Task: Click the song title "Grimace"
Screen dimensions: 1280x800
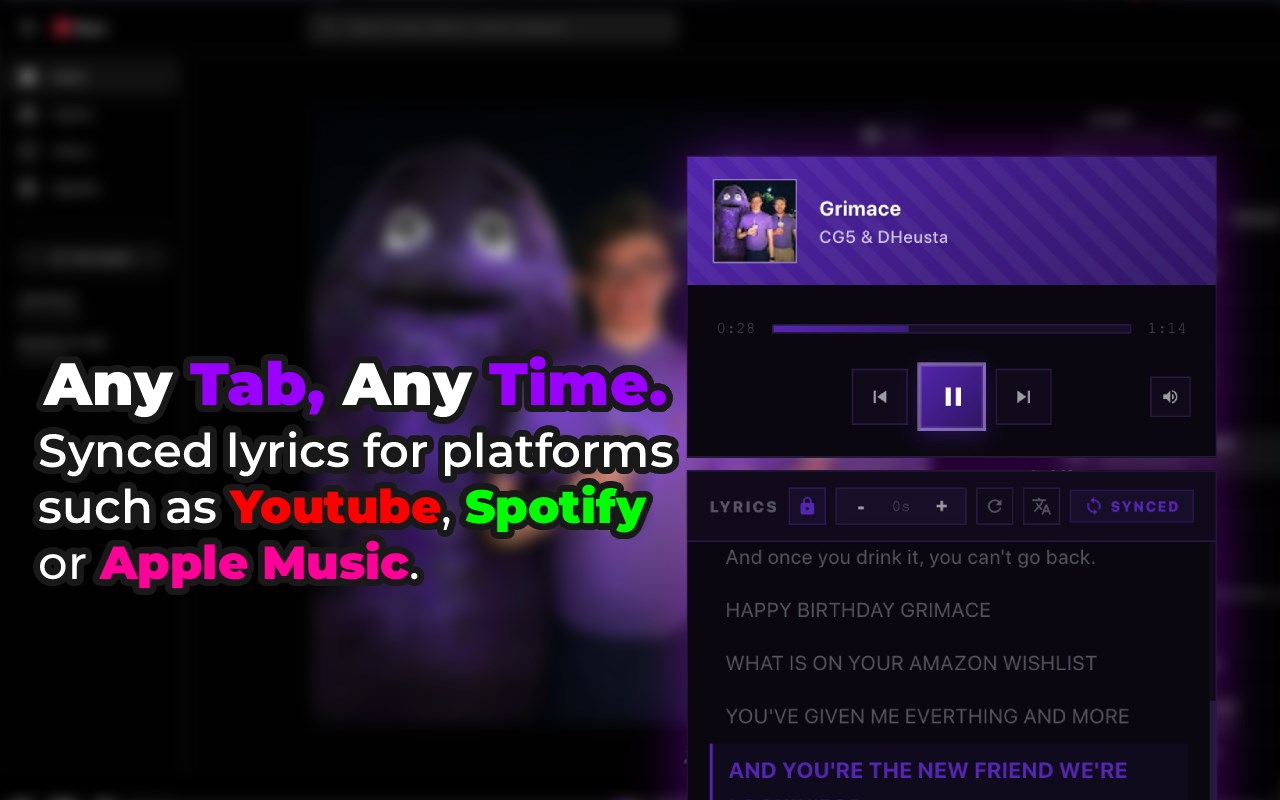Action: coord(860,209)
